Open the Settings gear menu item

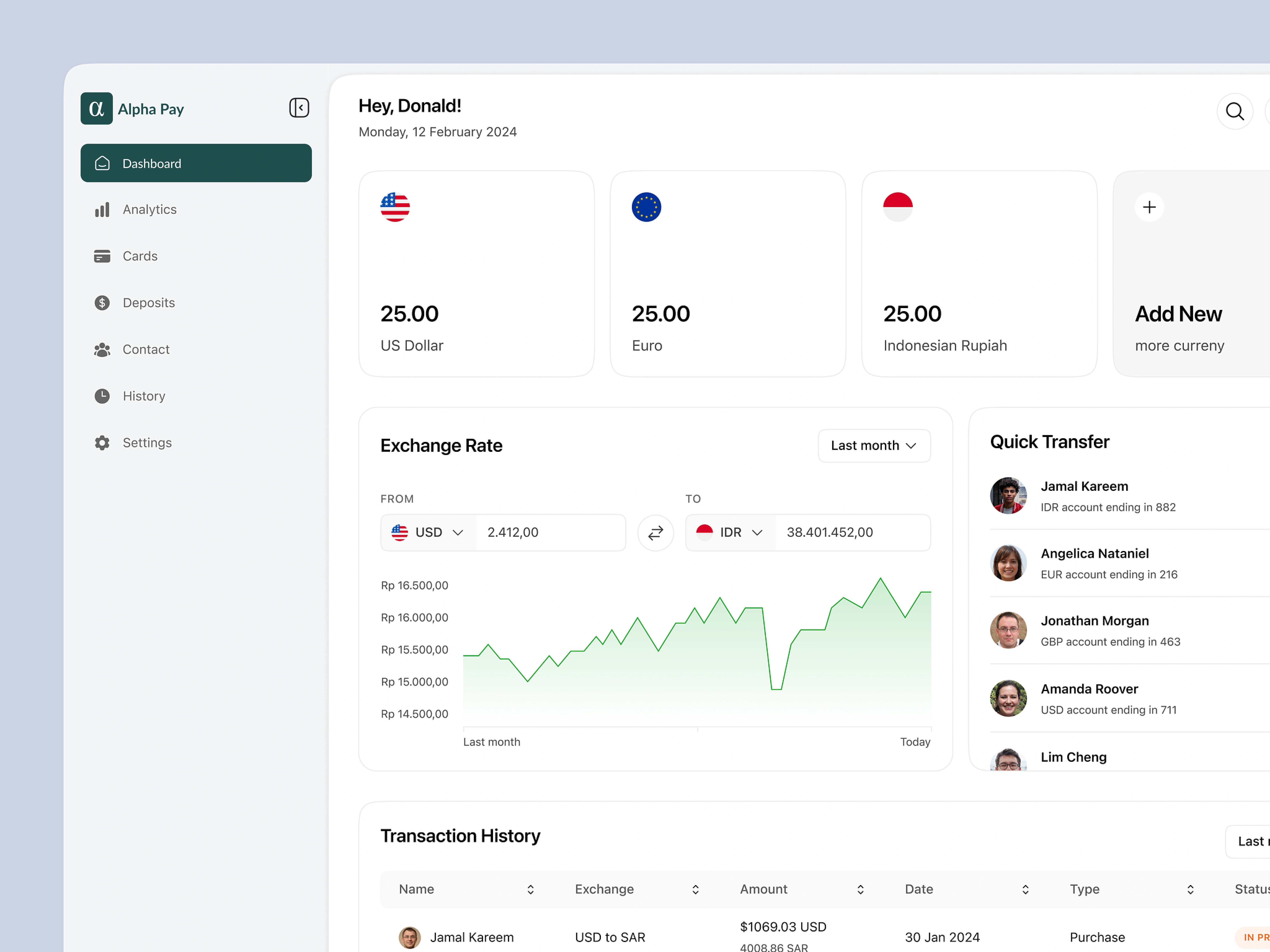pos(147,443)
